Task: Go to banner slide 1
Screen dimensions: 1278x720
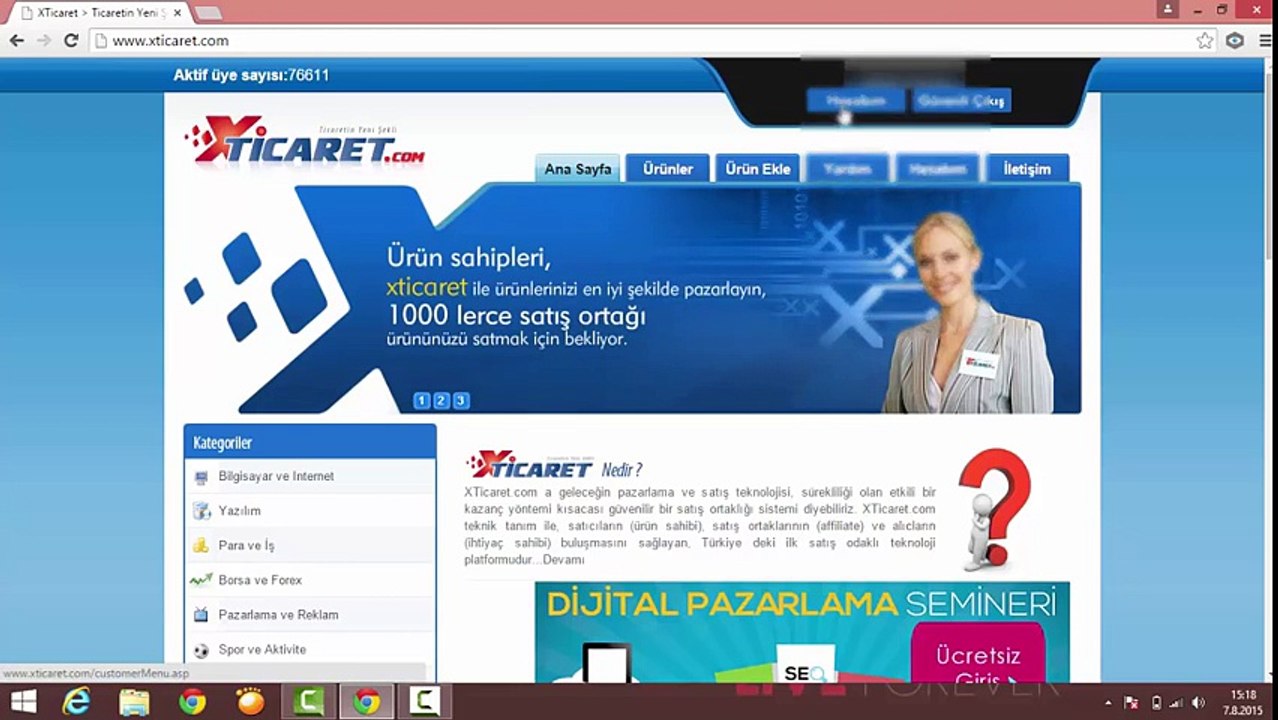Action: (x=421, y=400)
